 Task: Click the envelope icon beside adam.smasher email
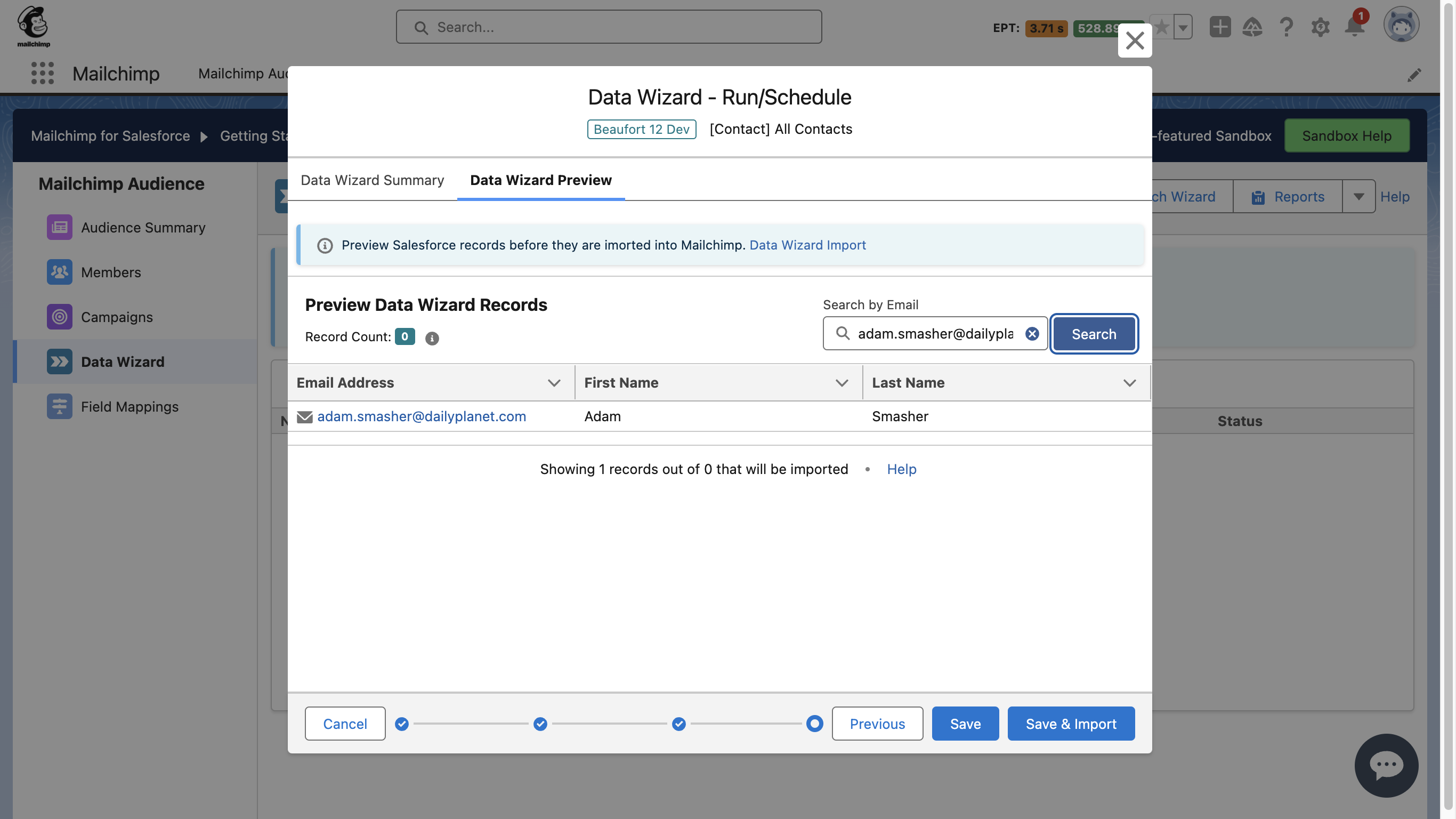305,417
